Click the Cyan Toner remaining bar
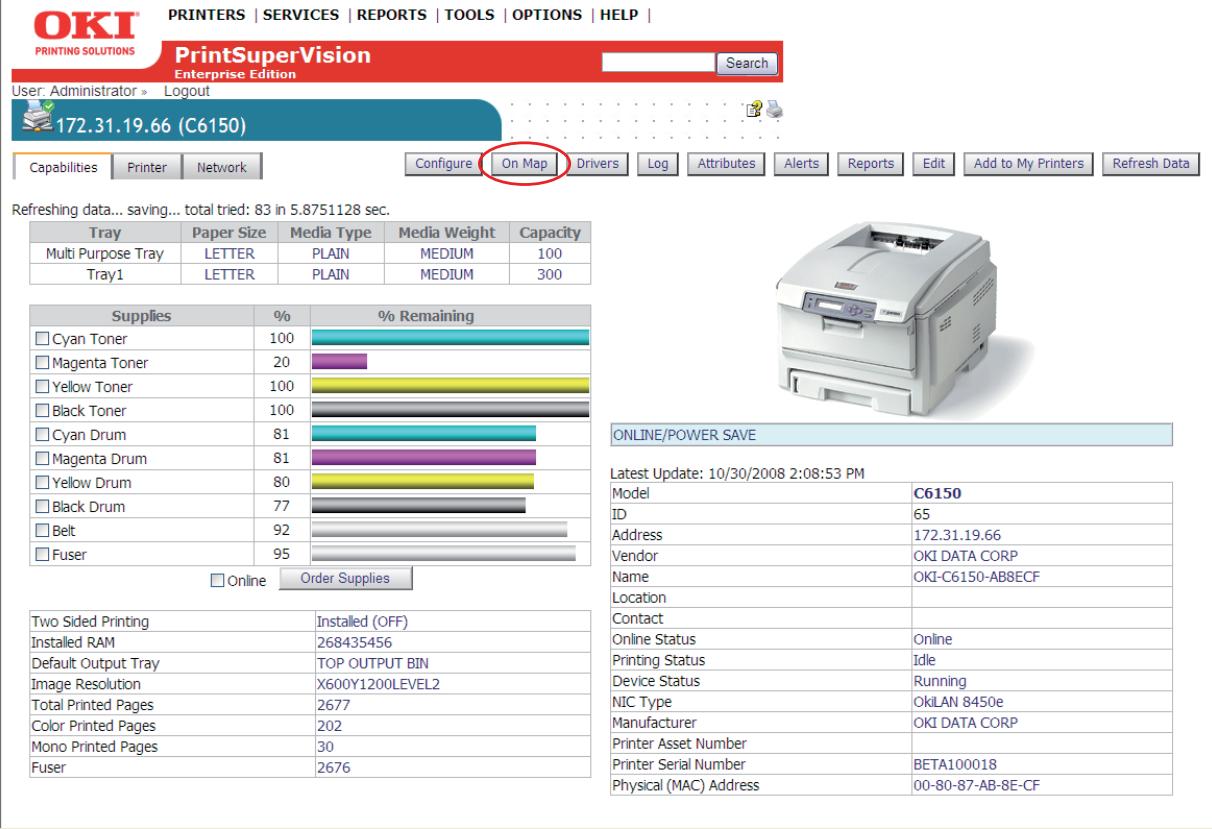 tap(451, 338)
